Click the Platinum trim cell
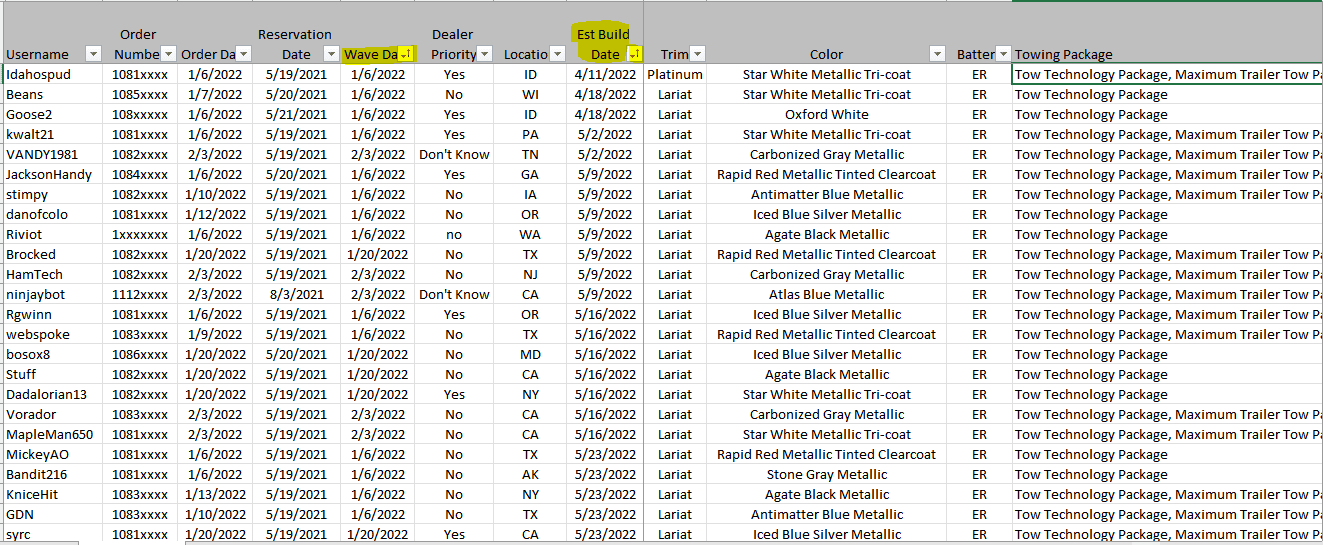 point(675,74)
